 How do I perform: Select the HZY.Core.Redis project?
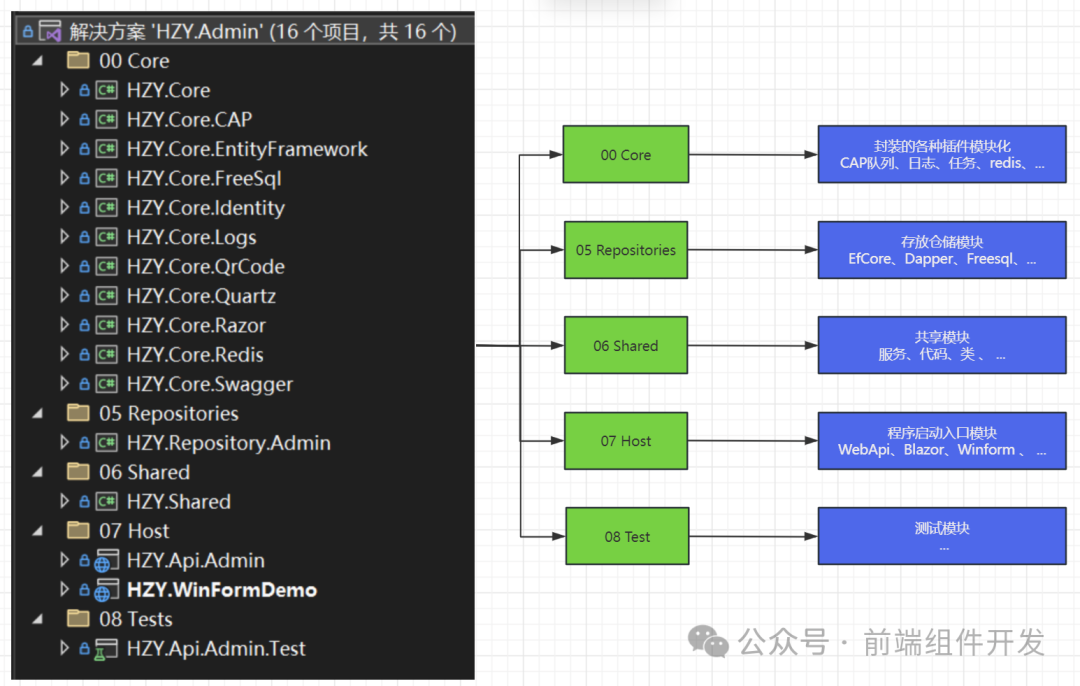[x=196, y=355]
